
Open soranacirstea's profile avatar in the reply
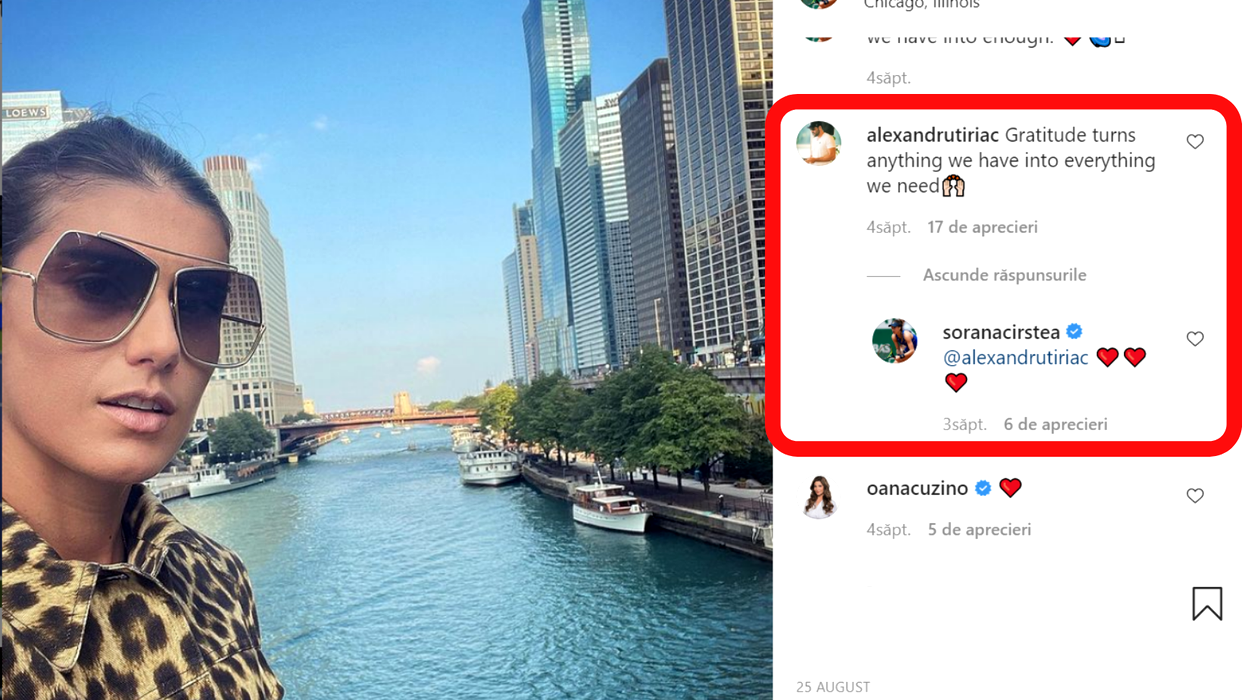tap(895, 340)
